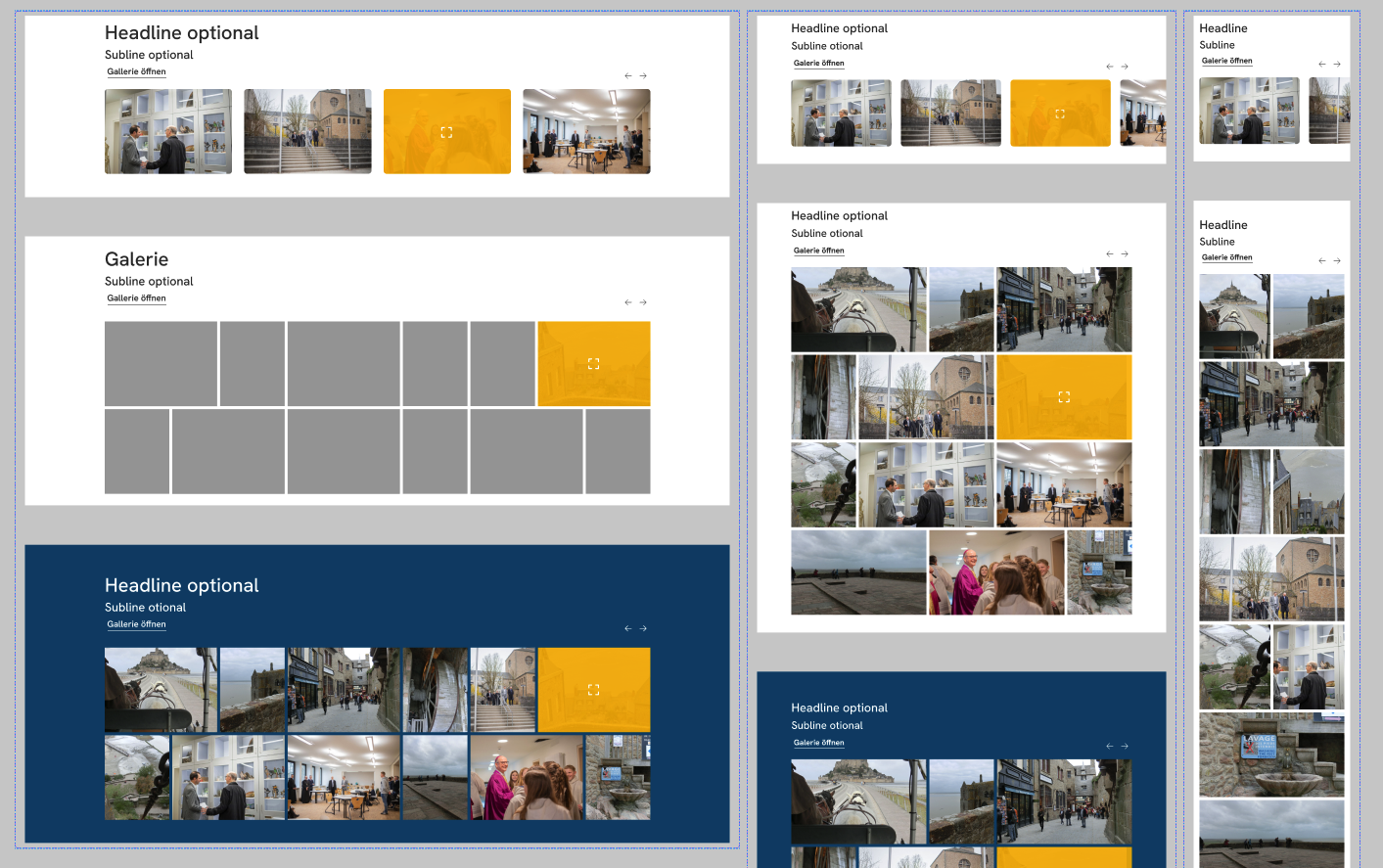
Task: Open 'Gallerie öffnen' link under the 'Galerie' heading
Action: pyautogui.click(x=136, y=298)
